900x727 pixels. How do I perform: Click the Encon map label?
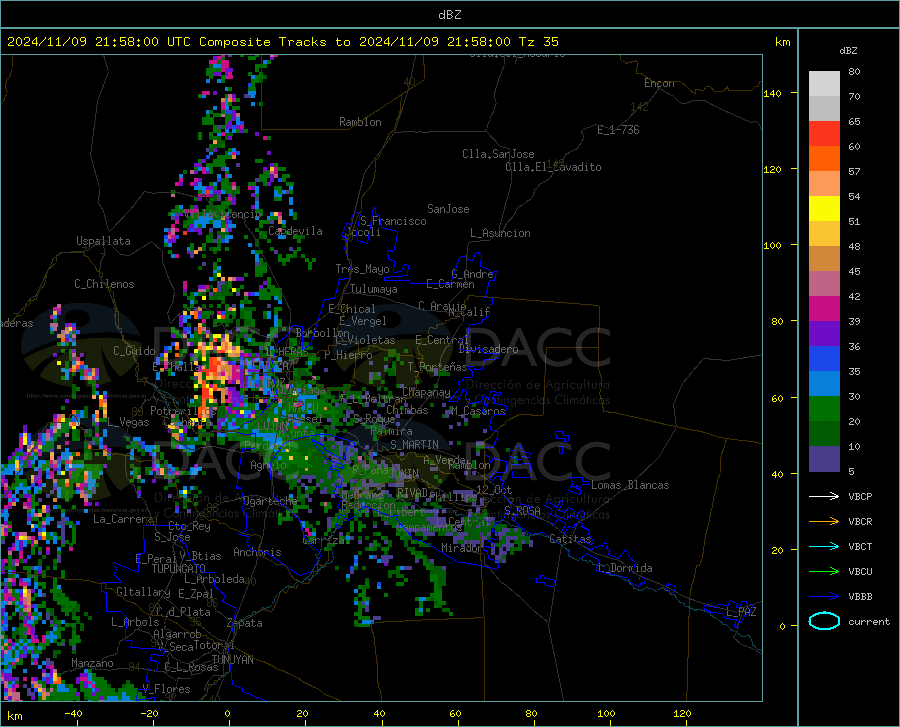tap(659, 83)
